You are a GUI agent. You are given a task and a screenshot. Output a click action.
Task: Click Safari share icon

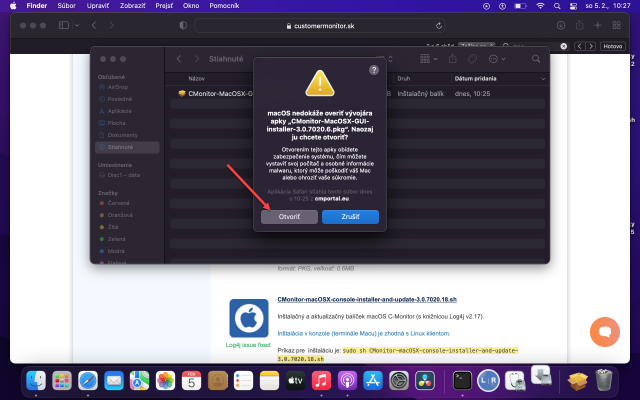tap(579, 25)
